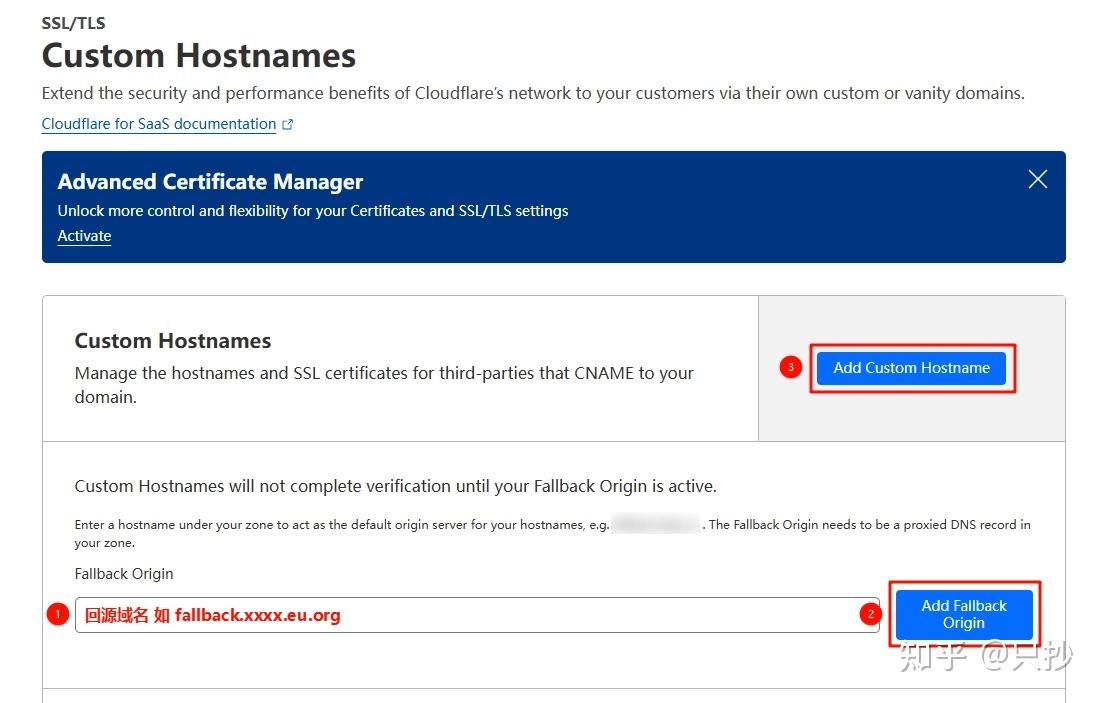Dismiss the Advanced Certificate Manager banner
The height and width of the screenshot is (703, 1102).
click(1037, 179)
